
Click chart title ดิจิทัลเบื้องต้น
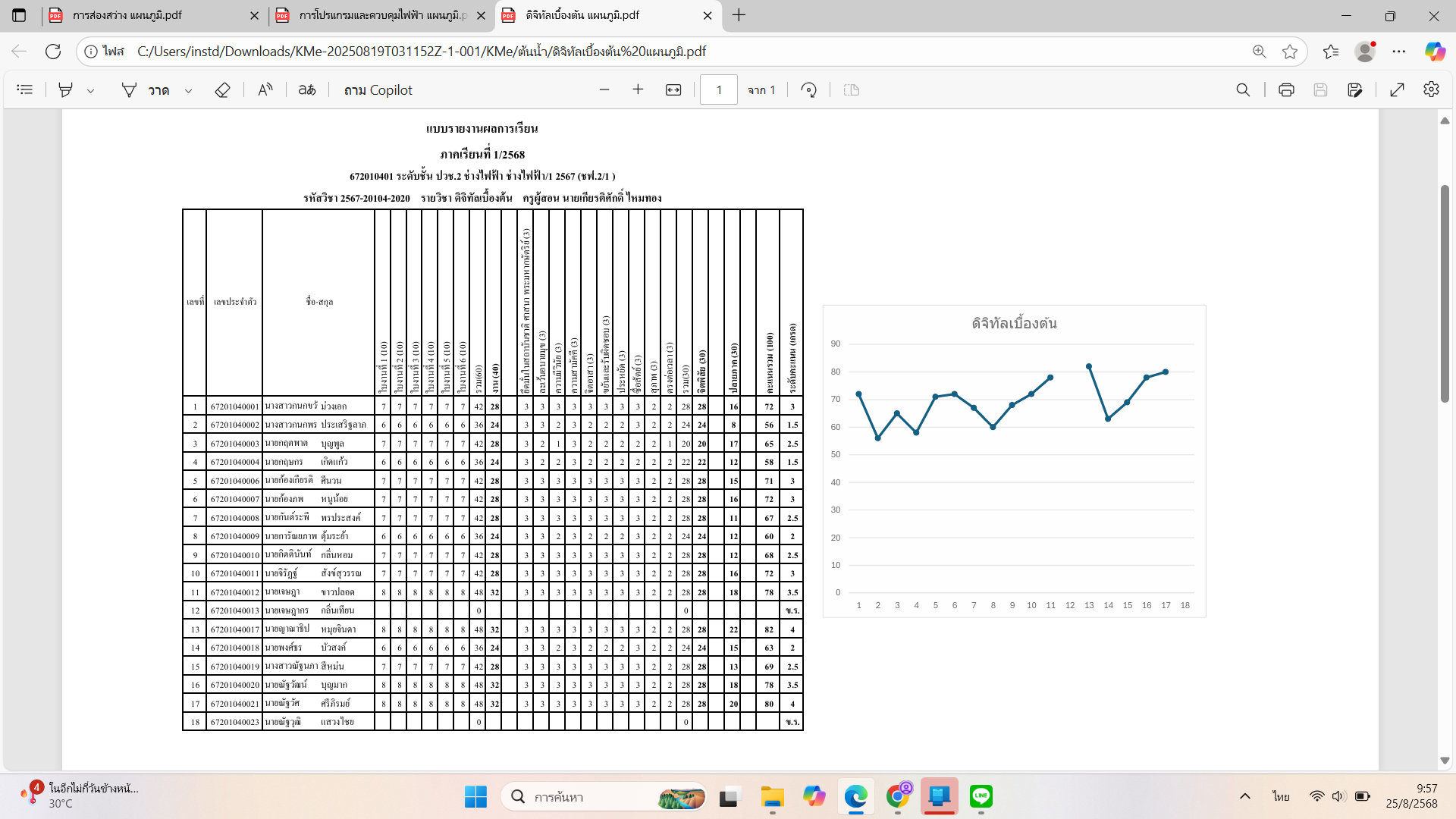tap(1014, 323)
